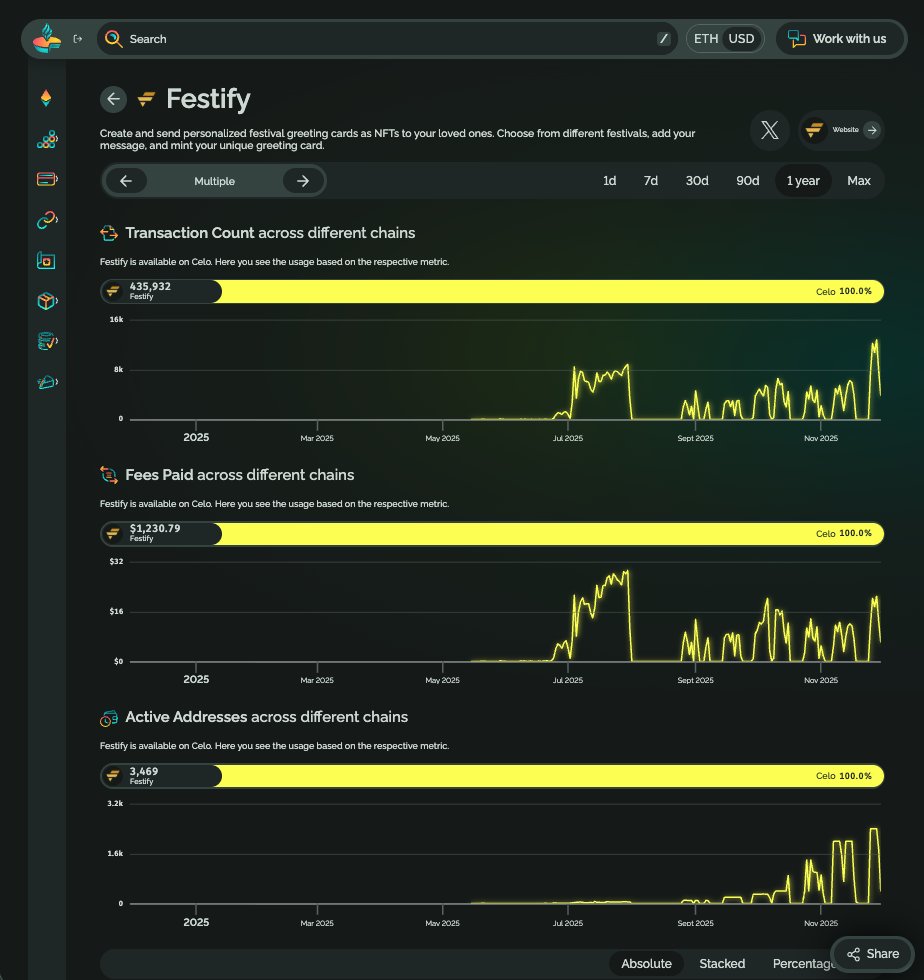Click the 3,469 Festify addresses badge
The width and height of the screenshot is (924, 980).
pyautogui.click(x=161, y=776)
